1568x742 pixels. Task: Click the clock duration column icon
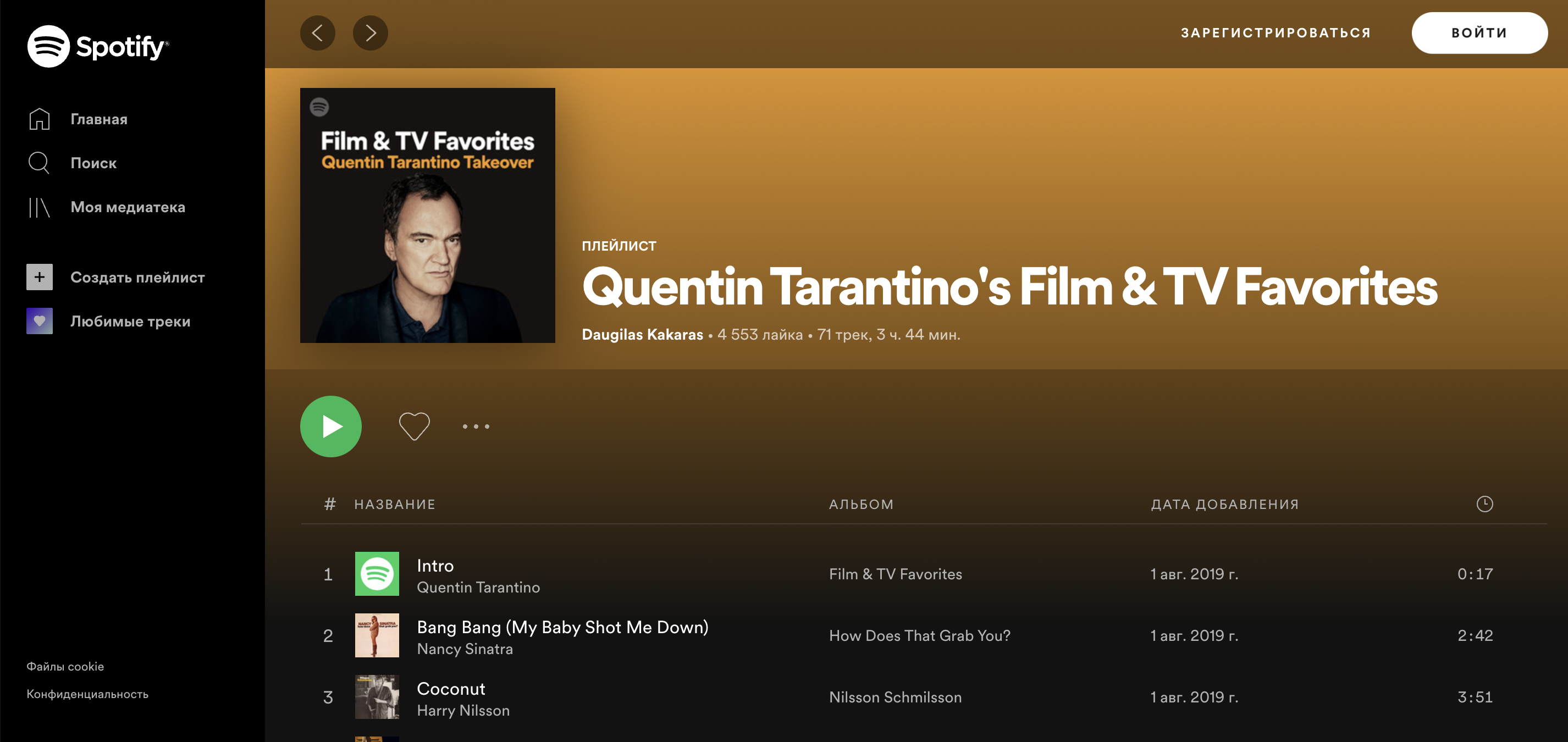pyautogui.click(x=1484, y=503)
